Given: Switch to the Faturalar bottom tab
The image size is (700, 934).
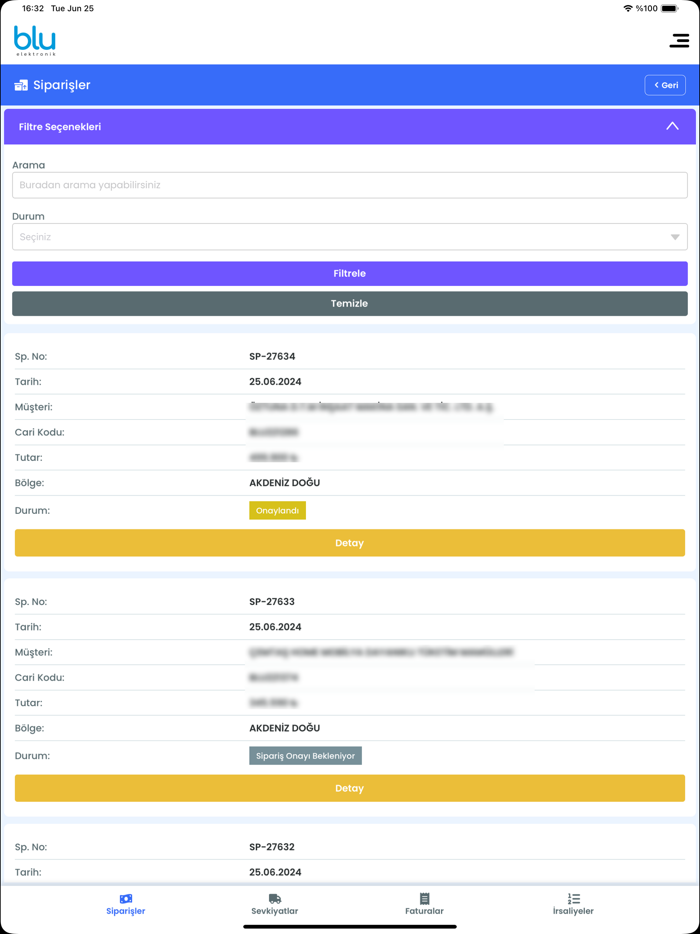Looking at the screenshot, I should tap(424, 904).
